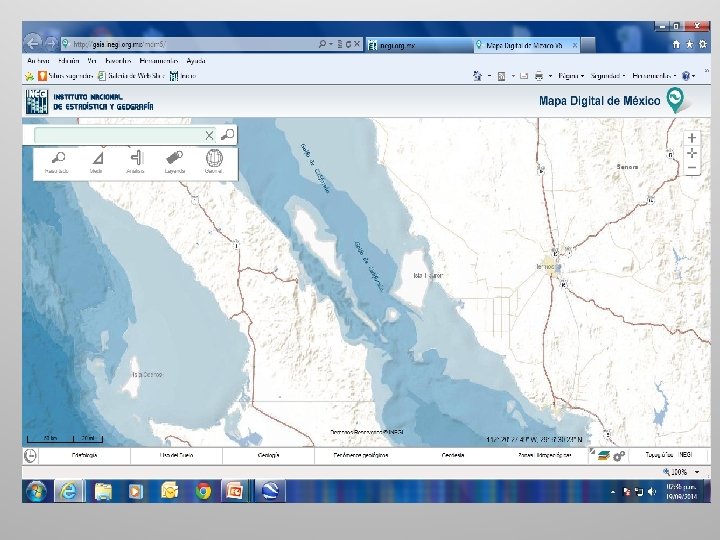Open the Página dropdown menu

pos(571,76)
